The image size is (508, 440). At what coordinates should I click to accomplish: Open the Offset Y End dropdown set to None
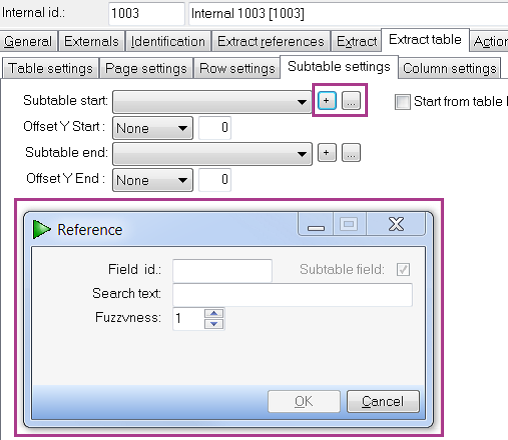pos(153,180)
